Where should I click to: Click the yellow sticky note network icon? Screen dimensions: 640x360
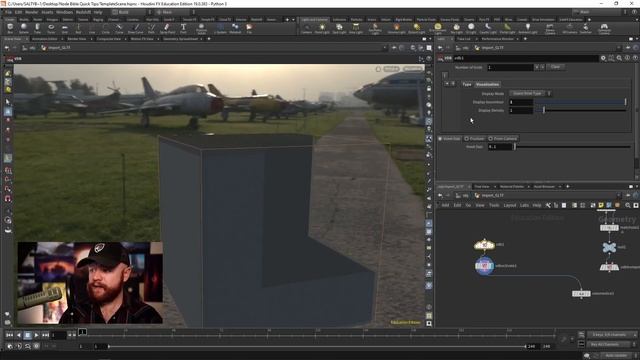601,205
